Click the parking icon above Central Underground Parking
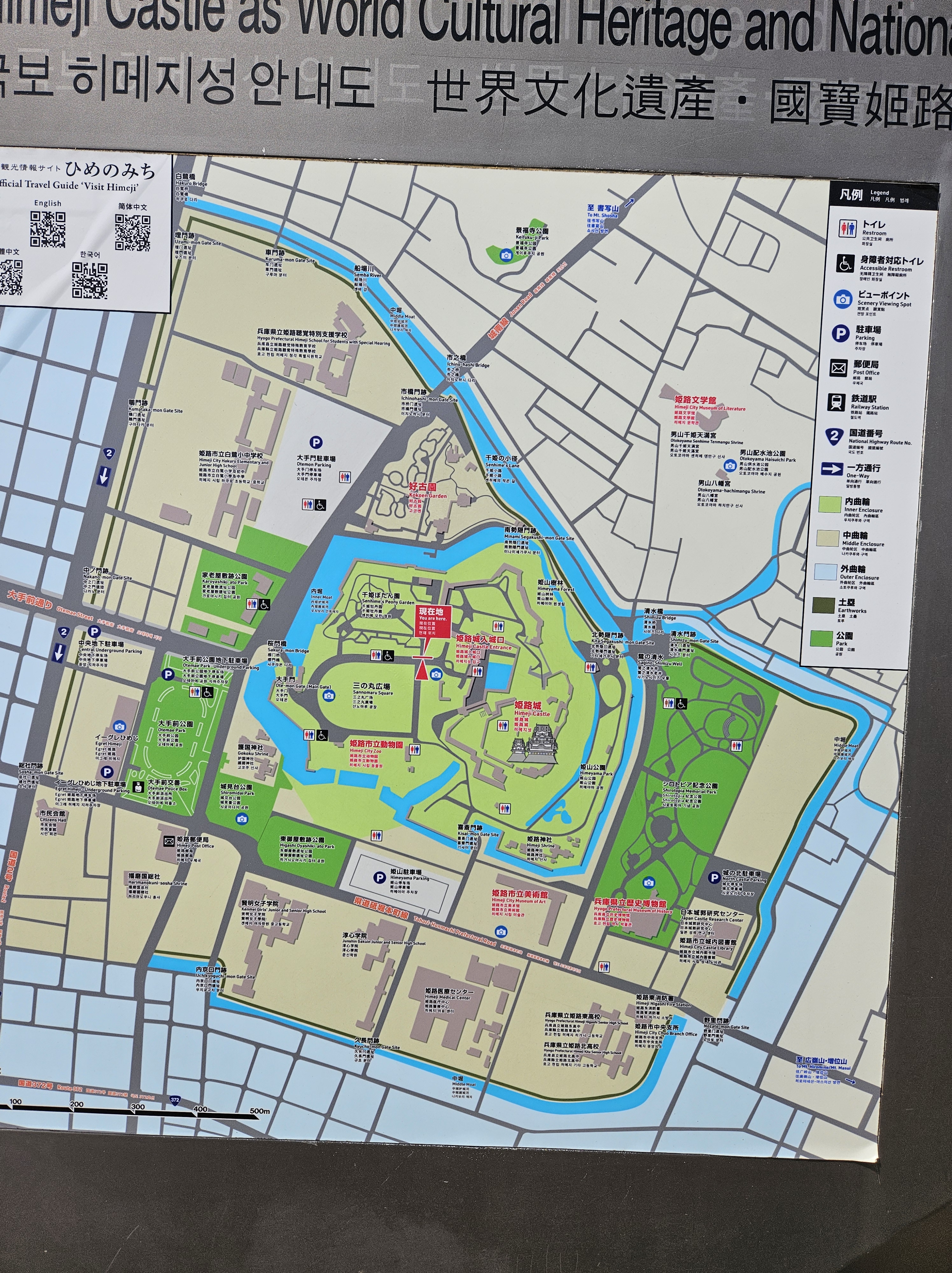This screenshot has width=952, height=1273. coord(94,632)
